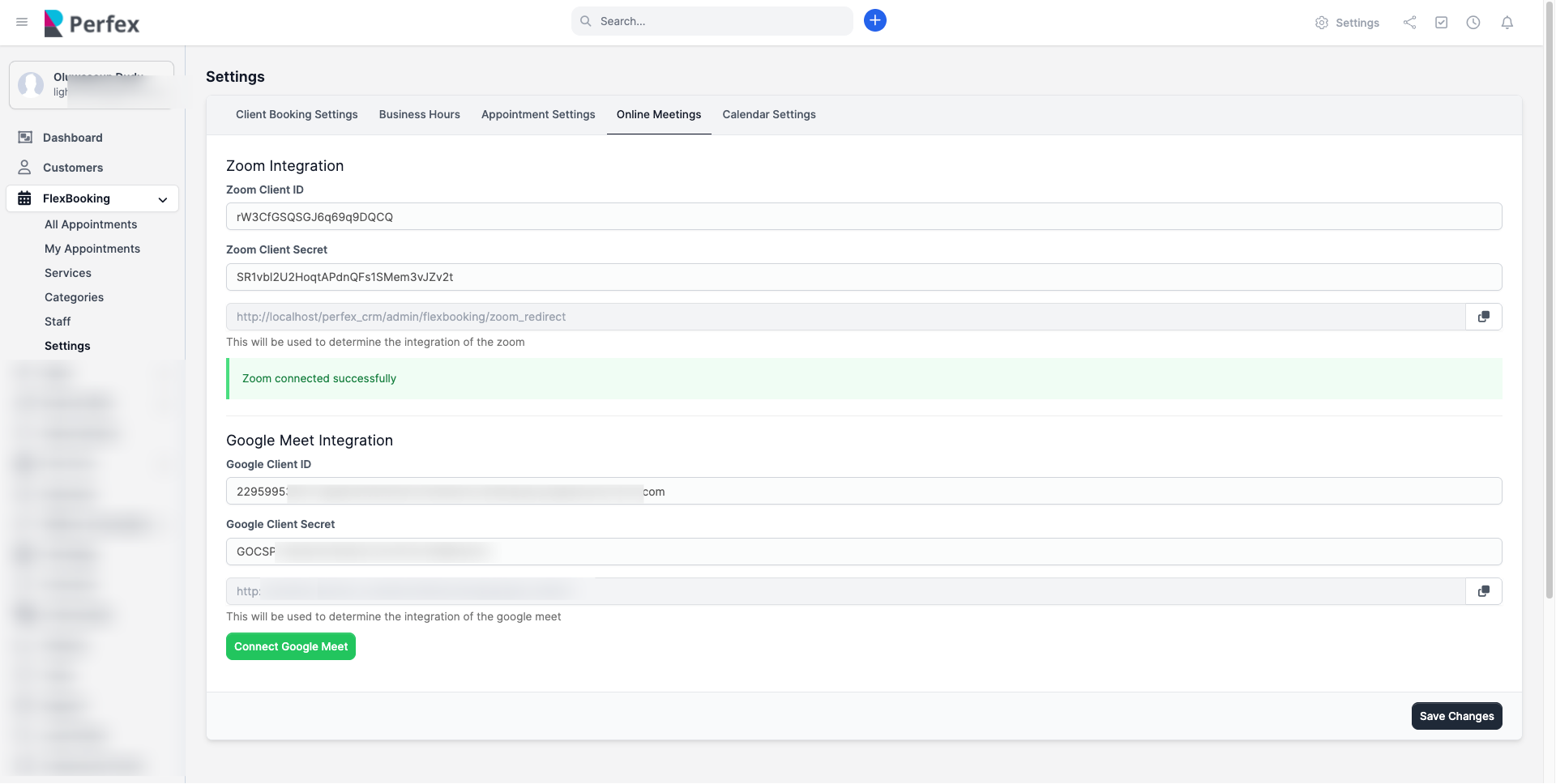Copy the Google Meet redirect URL
This screenshot has height=784, width=1556.
click(1484, 591)
